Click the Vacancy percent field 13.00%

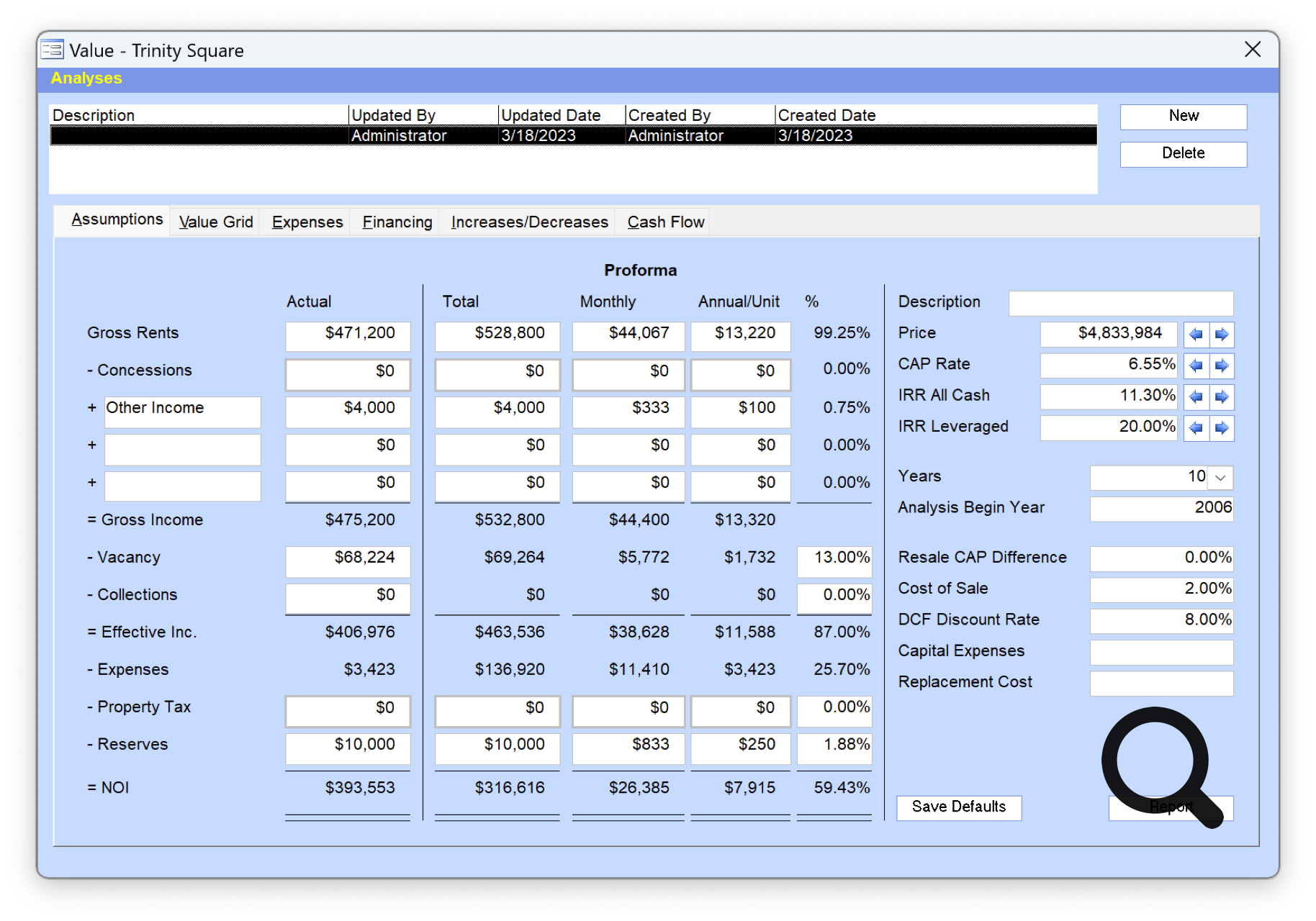tap(834, 561)
